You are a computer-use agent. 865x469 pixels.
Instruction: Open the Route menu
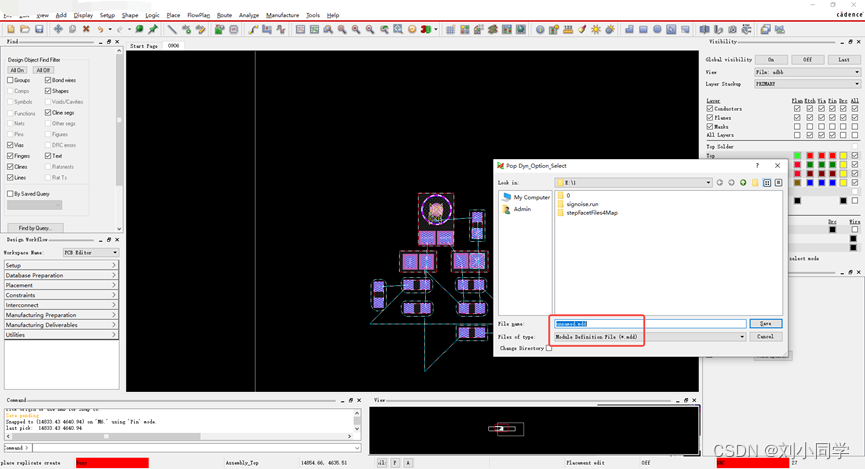tap(224, 15)
